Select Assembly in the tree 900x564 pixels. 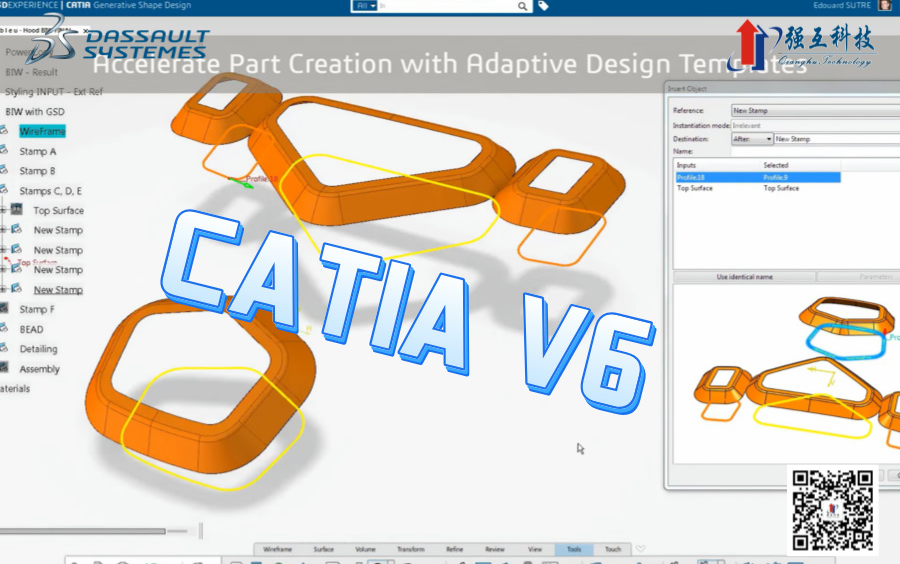point(40,369)
